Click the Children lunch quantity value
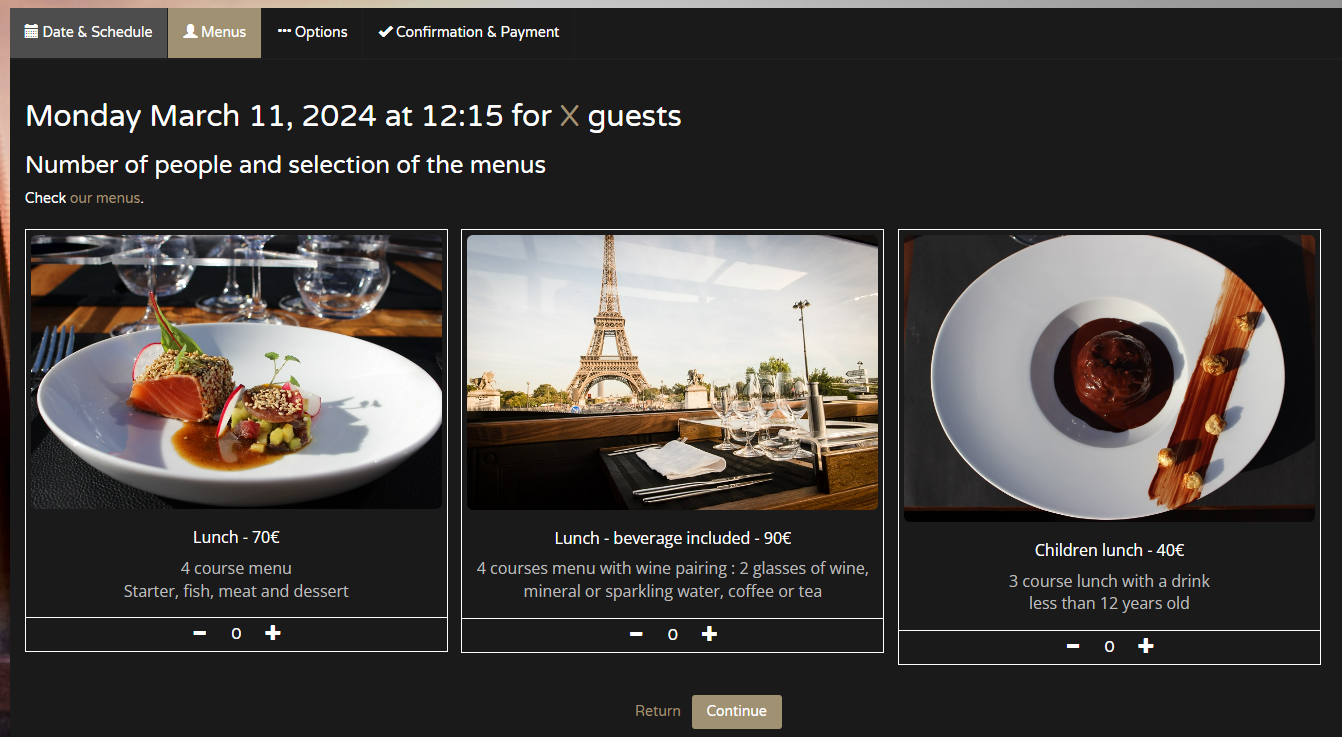The height and width of the screenshot is (737, 1342). (1109, 646)
